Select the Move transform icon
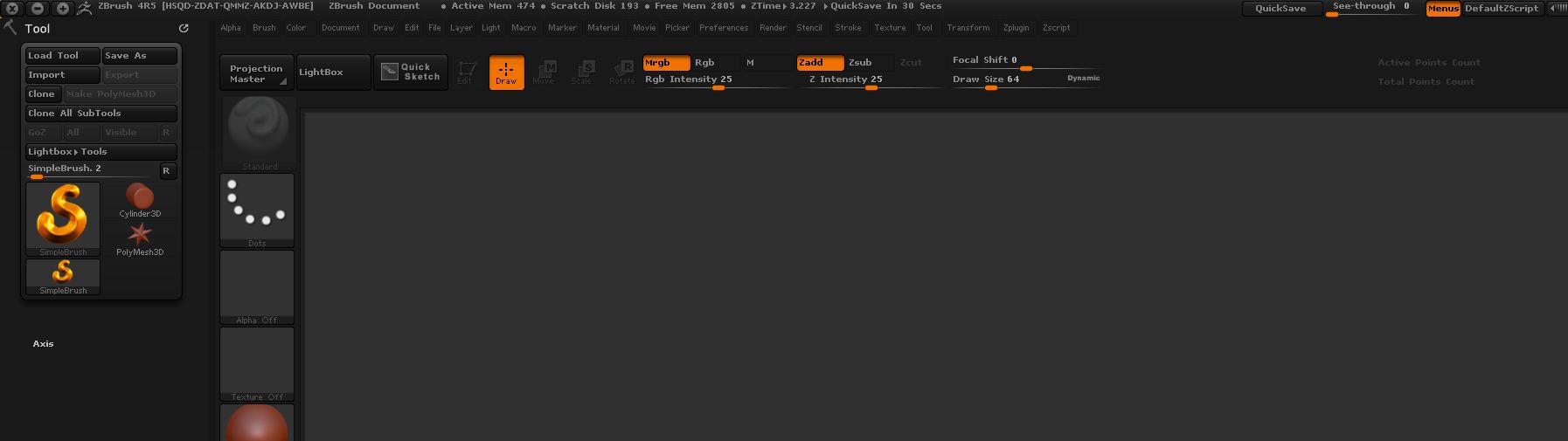The height and width of the screenshot is (441, 1568). (x=545, y=72)
